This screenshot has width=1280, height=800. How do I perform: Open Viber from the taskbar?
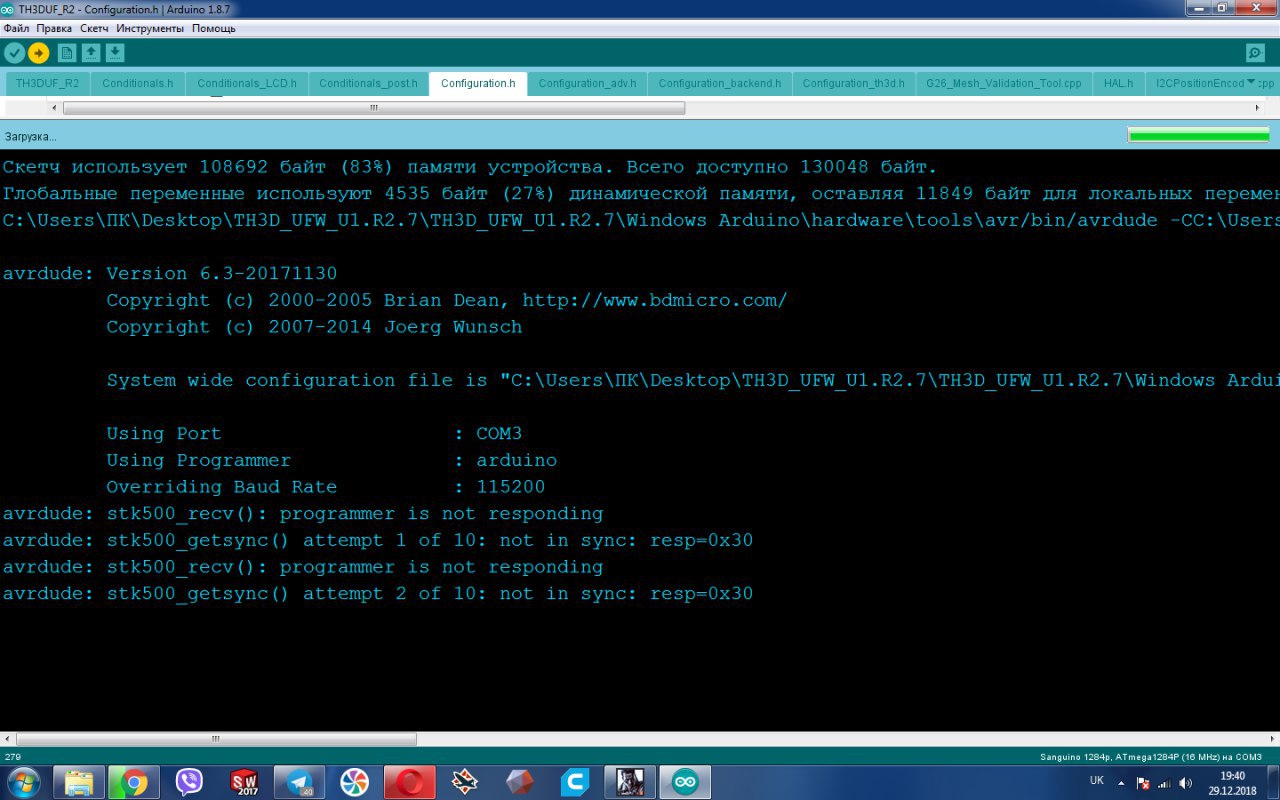tap(189, 782)
